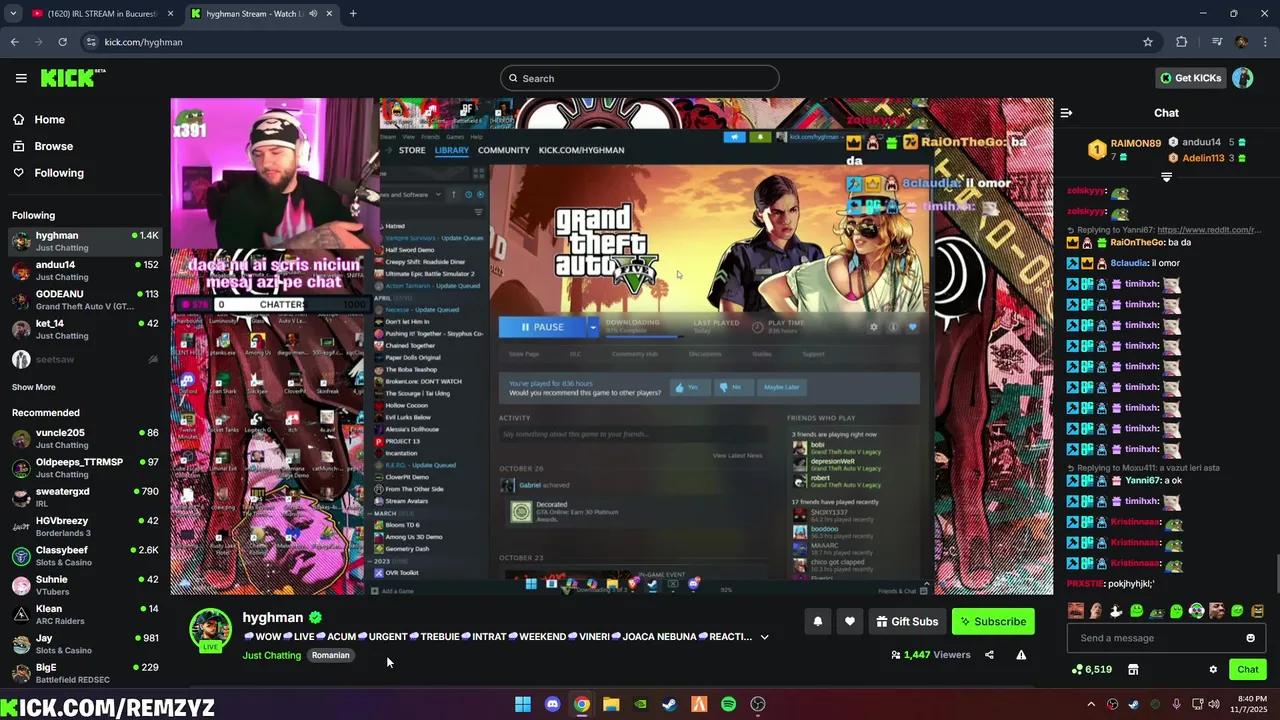Open the chat shop icon
The height and width of the screenshot is (720, 1280).
[x=1133, y=669]
